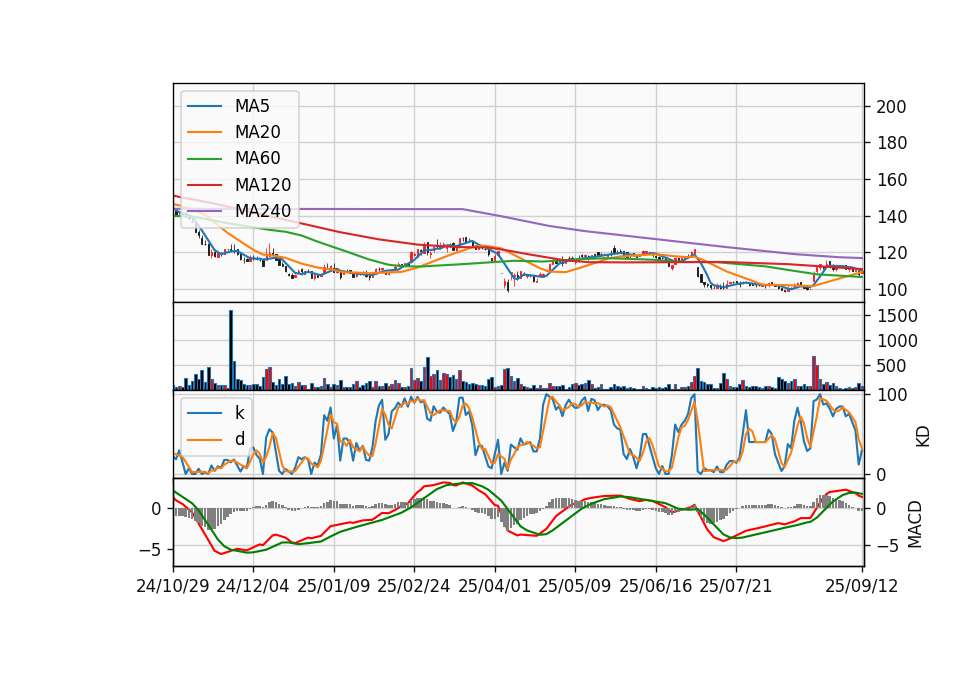Click the 25/04/01 date label

pyautogui.click(x=495, y=586)
